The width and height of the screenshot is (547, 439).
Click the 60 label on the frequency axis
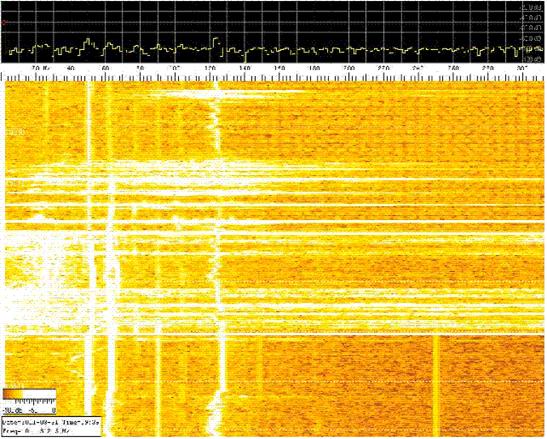click(106, 68)
